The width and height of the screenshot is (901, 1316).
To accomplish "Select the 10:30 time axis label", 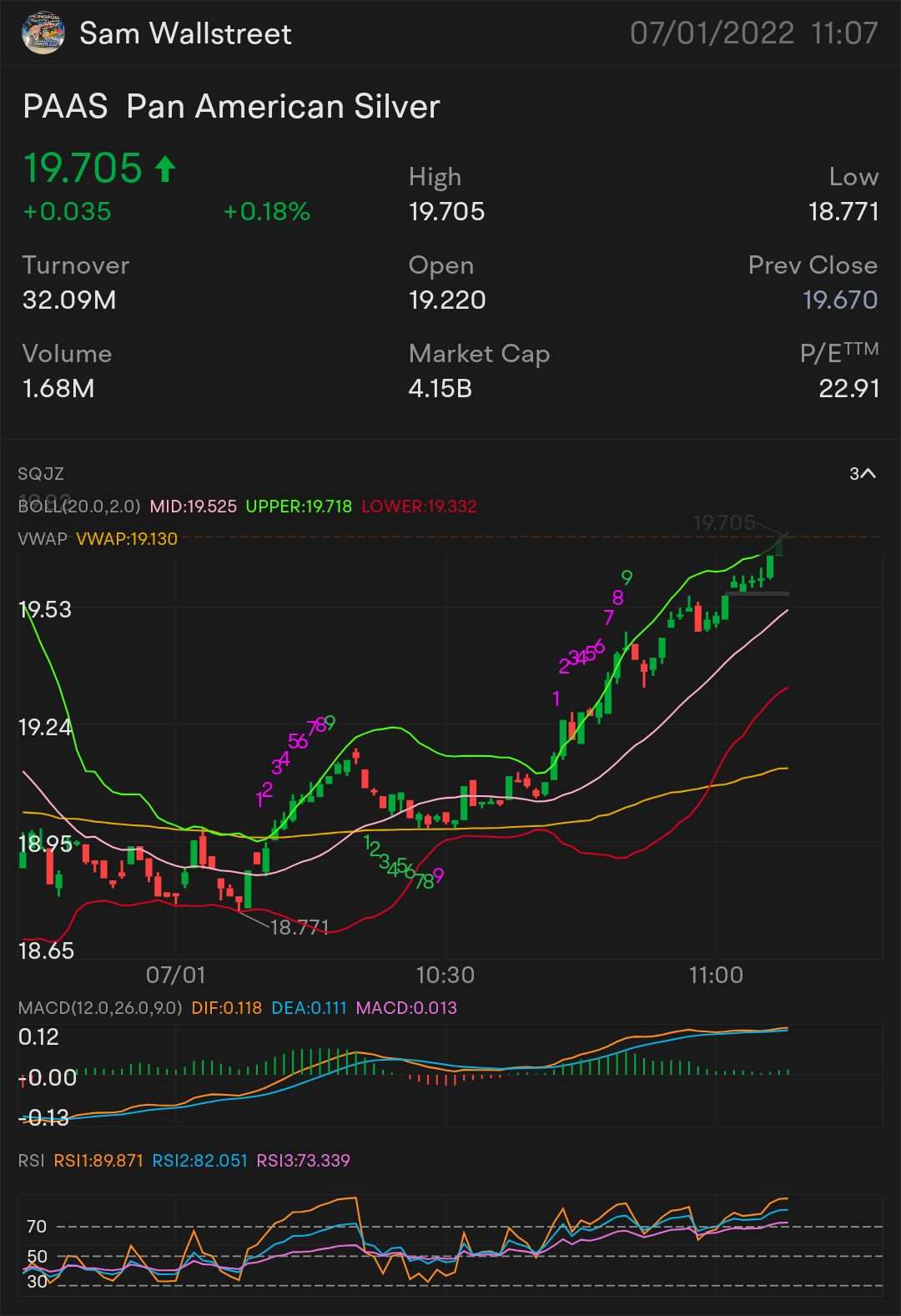I will (x=445, y=975).
